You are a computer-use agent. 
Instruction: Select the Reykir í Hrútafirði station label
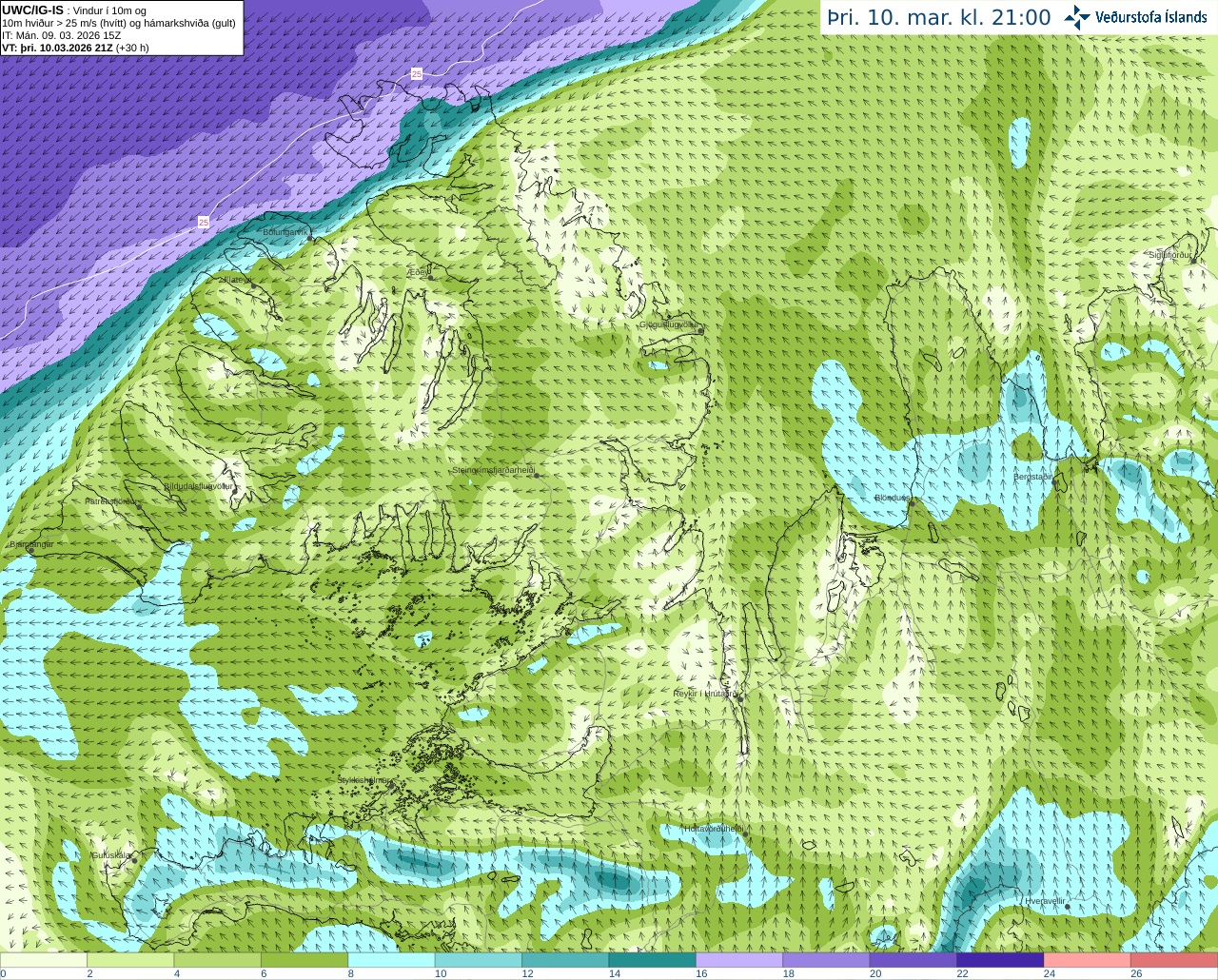[x=705, y=694]
